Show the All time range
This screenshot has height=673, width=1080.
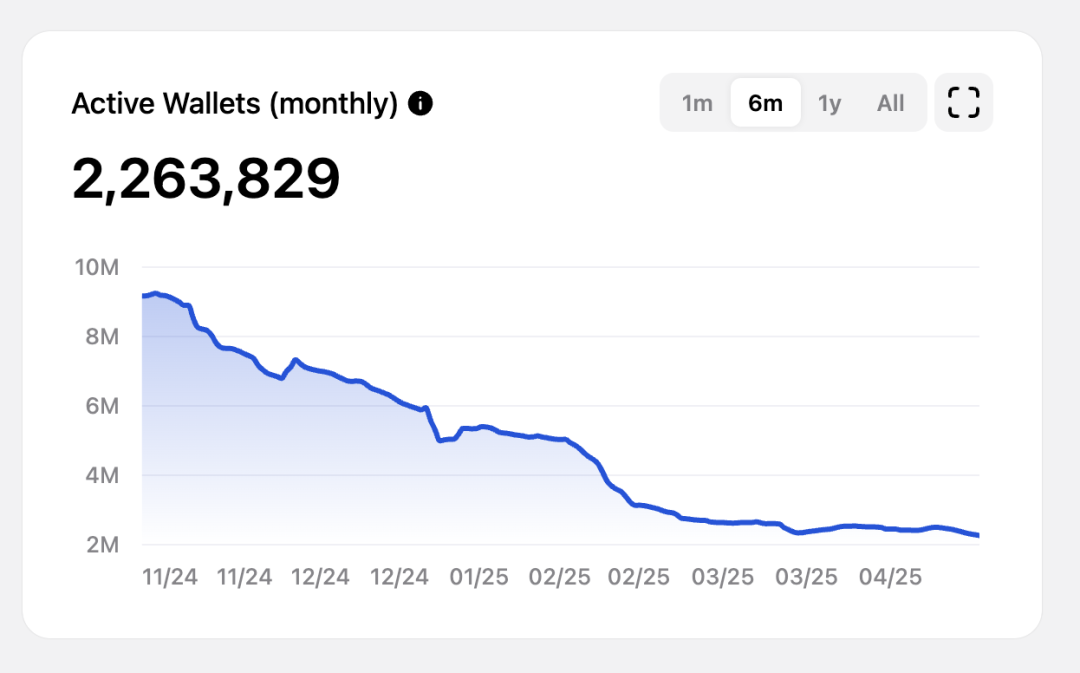(x=890, y=103)
